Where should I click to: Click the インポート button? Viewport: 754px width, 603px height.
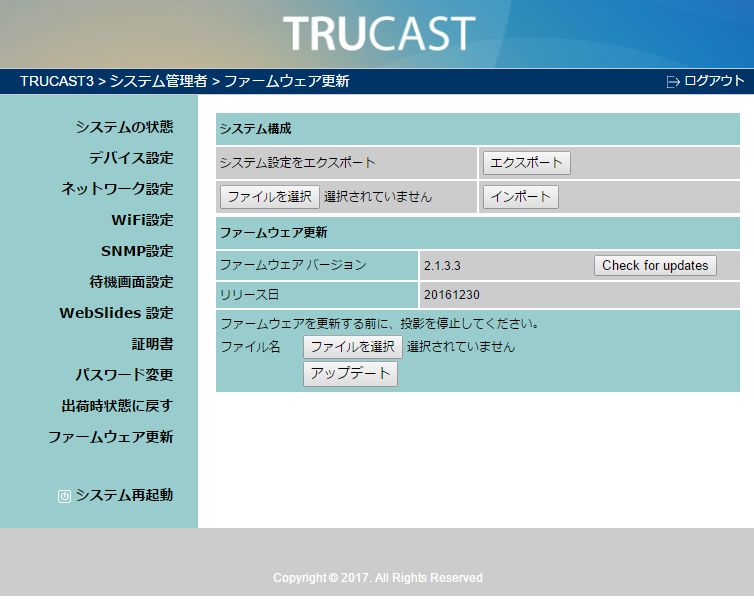(x=521, y=197)
